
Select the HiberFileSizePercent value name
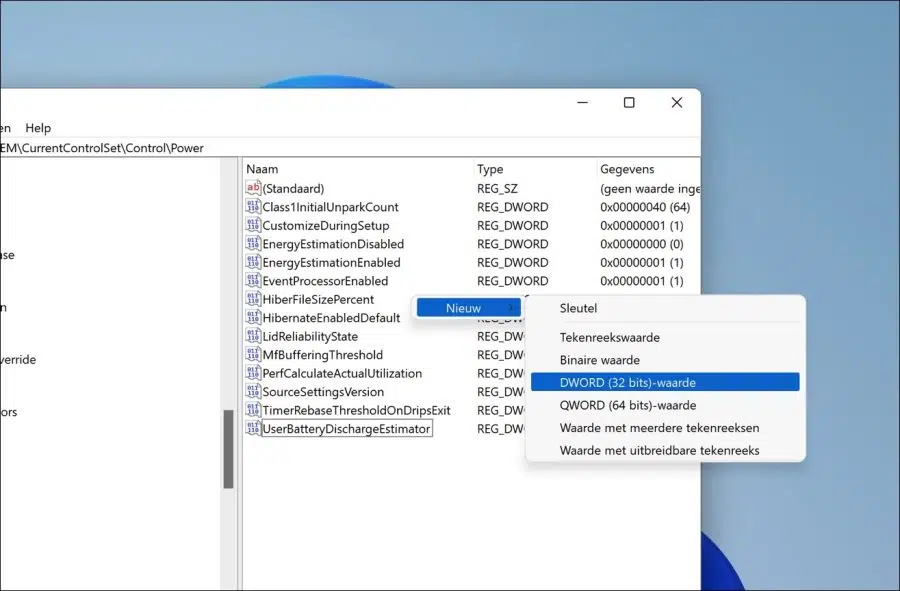tap(318, 299)
